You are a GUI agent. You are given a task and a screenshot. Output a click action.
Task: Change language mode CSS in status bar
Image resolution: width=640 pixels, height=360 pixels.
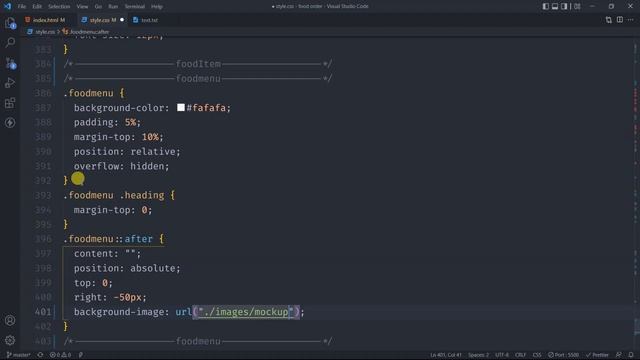click(x=537, y=355)
